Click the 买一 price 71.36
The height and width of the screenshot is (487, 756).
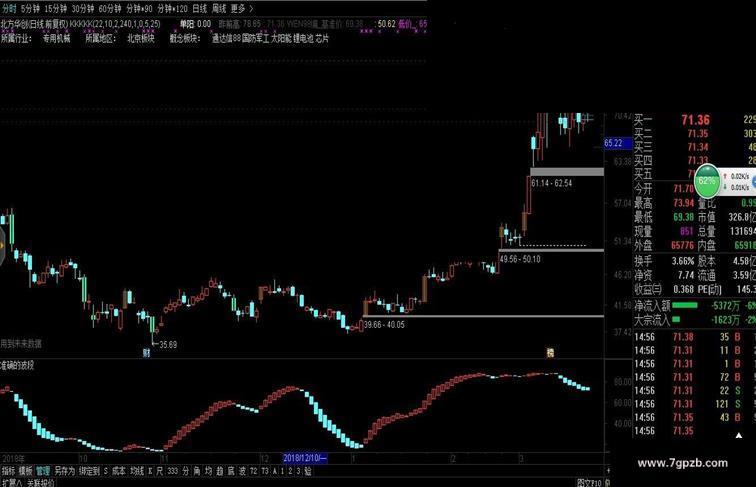point(695,120)
